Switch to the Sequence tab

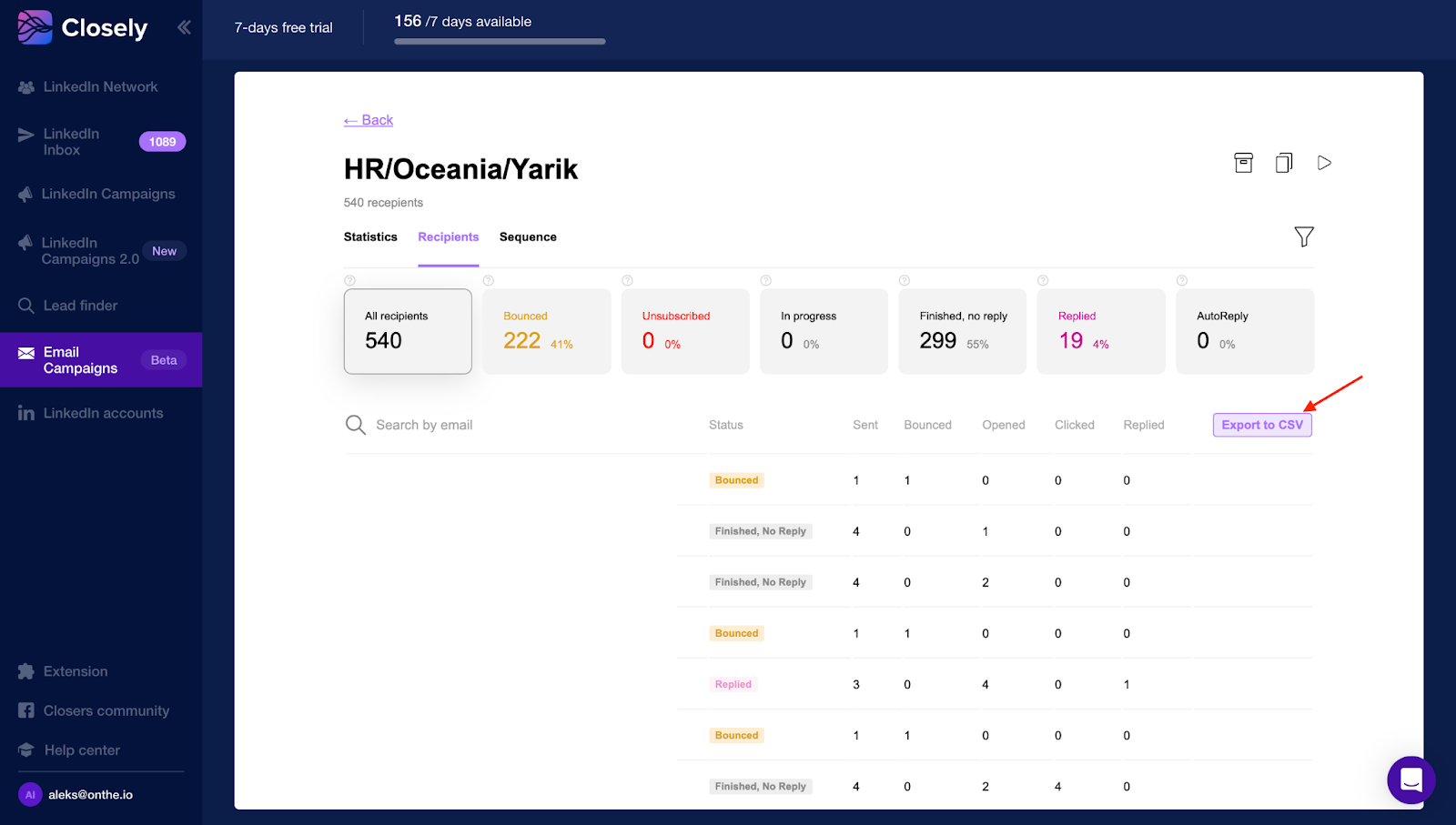click(528, 237)
